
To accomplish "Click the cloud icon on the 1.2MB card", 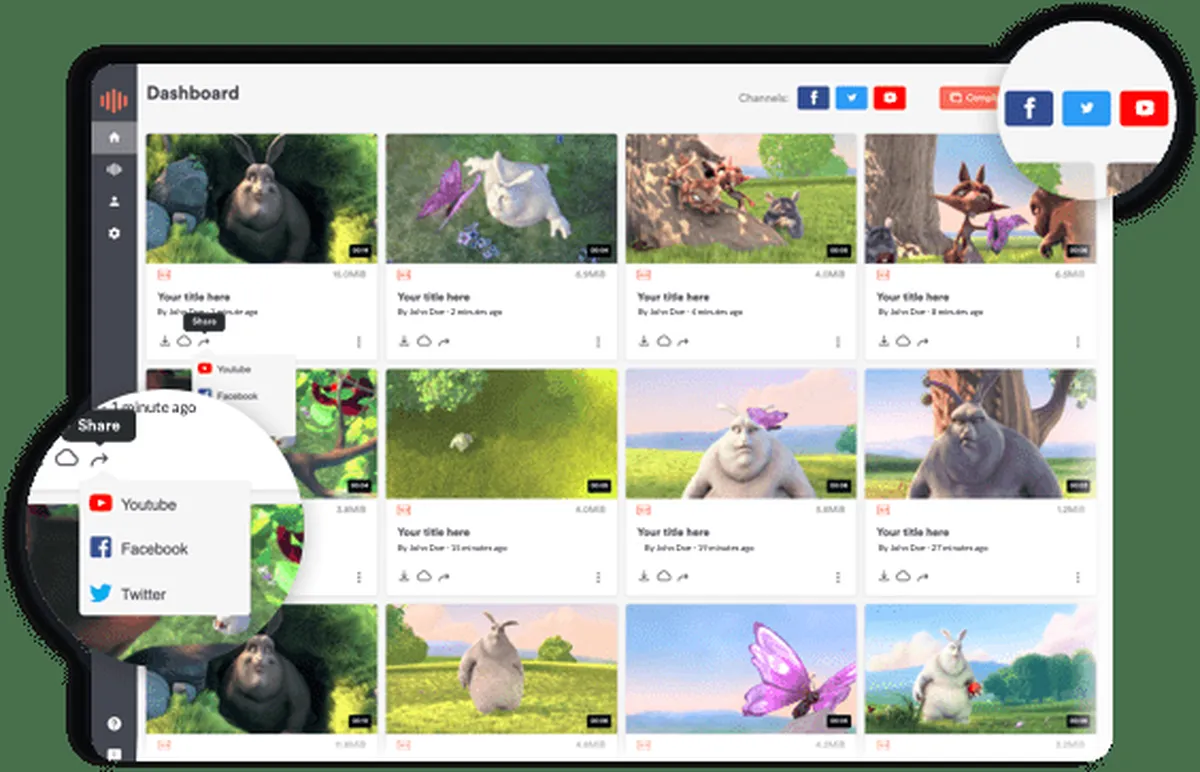I will [x=903, y=576].
